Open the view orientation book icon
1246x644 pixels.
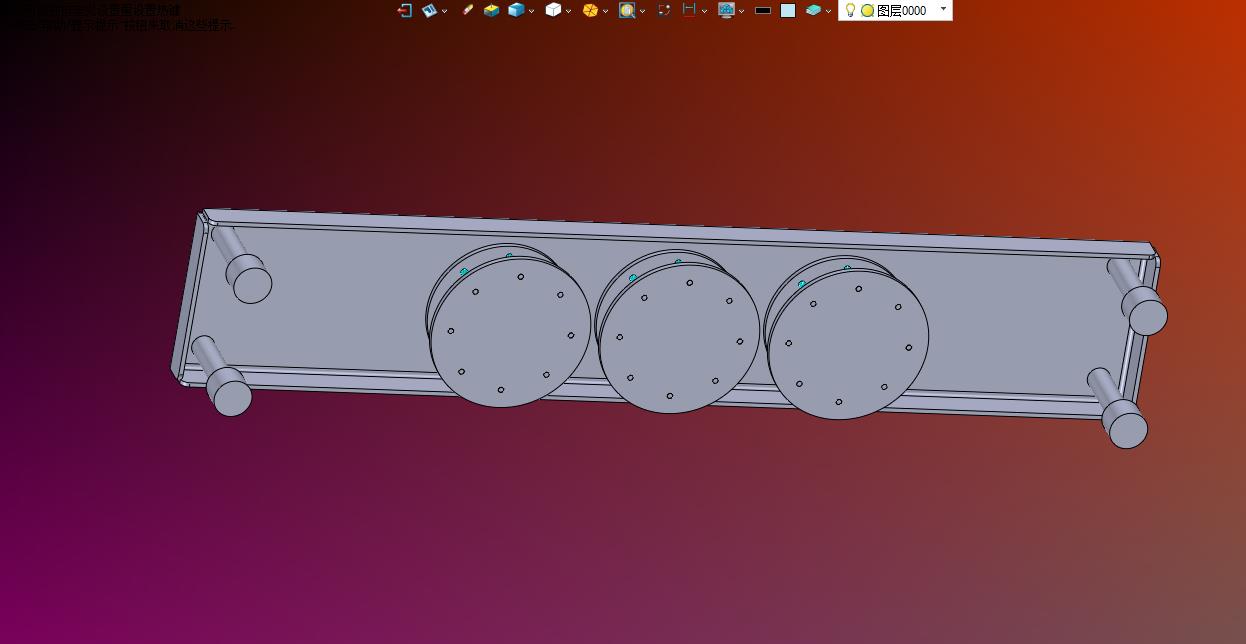[x=429, y=10]
